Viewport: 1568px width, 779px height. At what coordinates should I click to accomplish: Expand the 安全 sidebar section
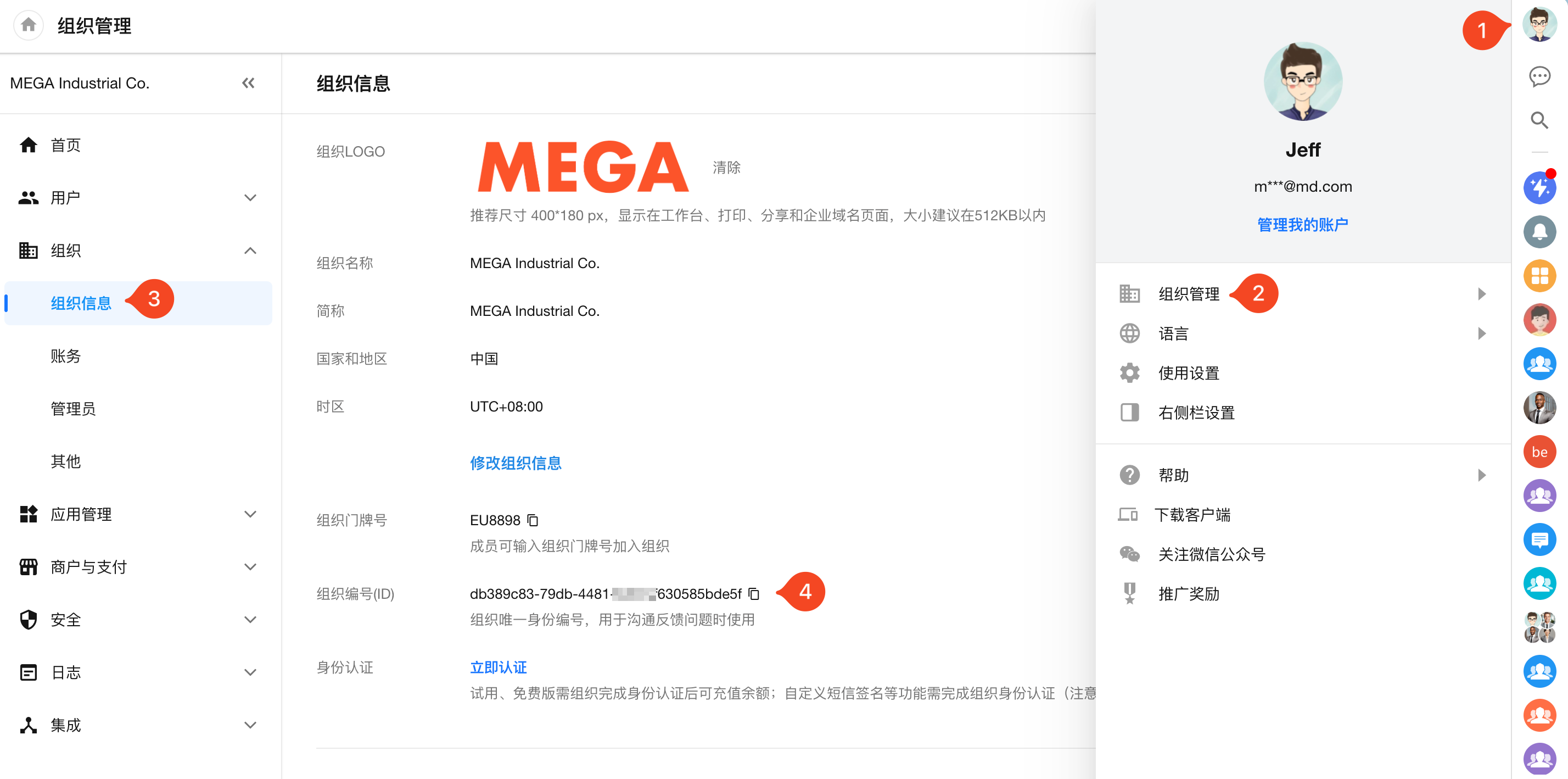(x=250, y=620)
